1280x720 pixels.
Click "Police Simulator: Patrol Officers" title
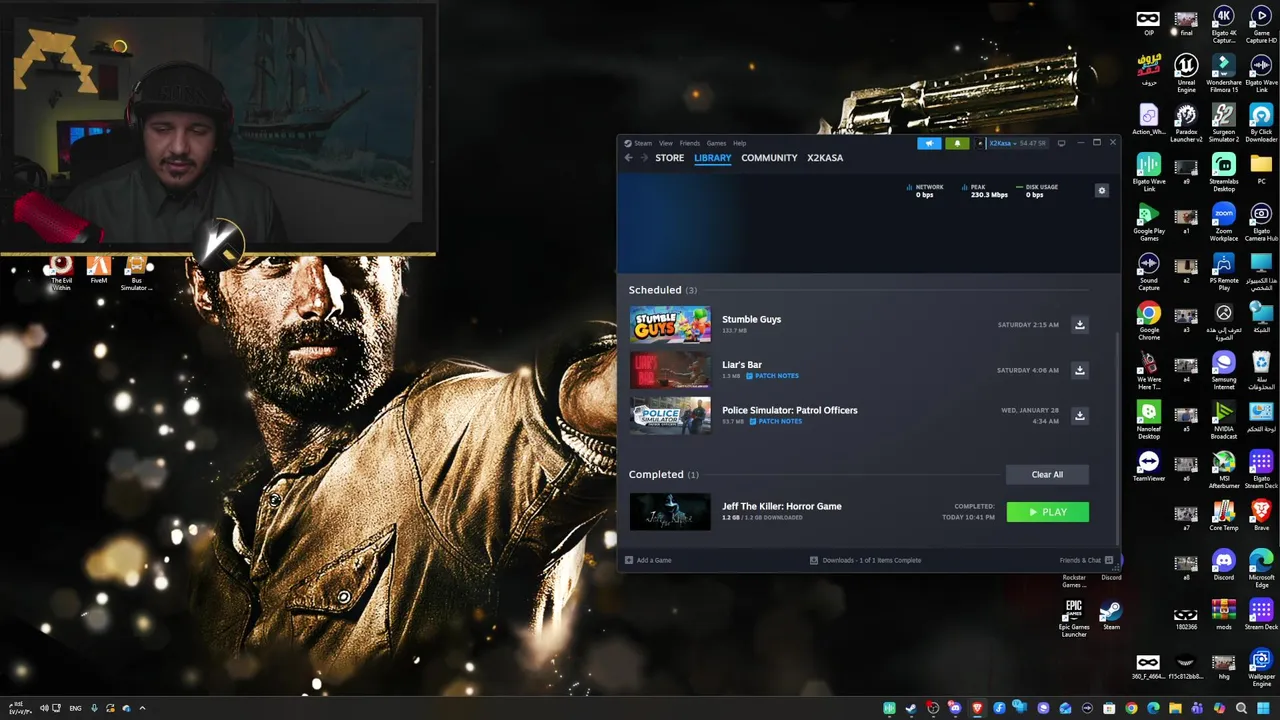click(x=790, y=410)
